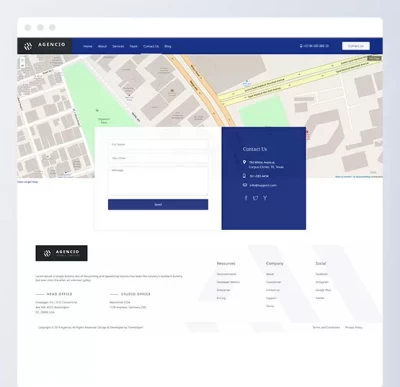Open Google Plus link under Social
The image size is (400, 387).
(x=323, y=290)
